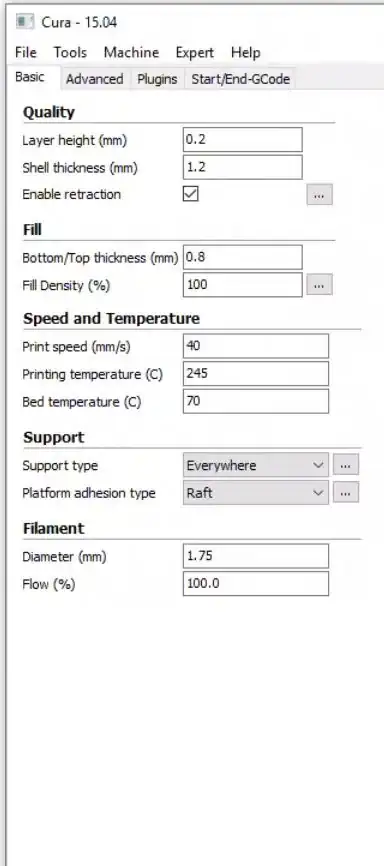Expand the Support type dropdown

click(x=256, y=465)
